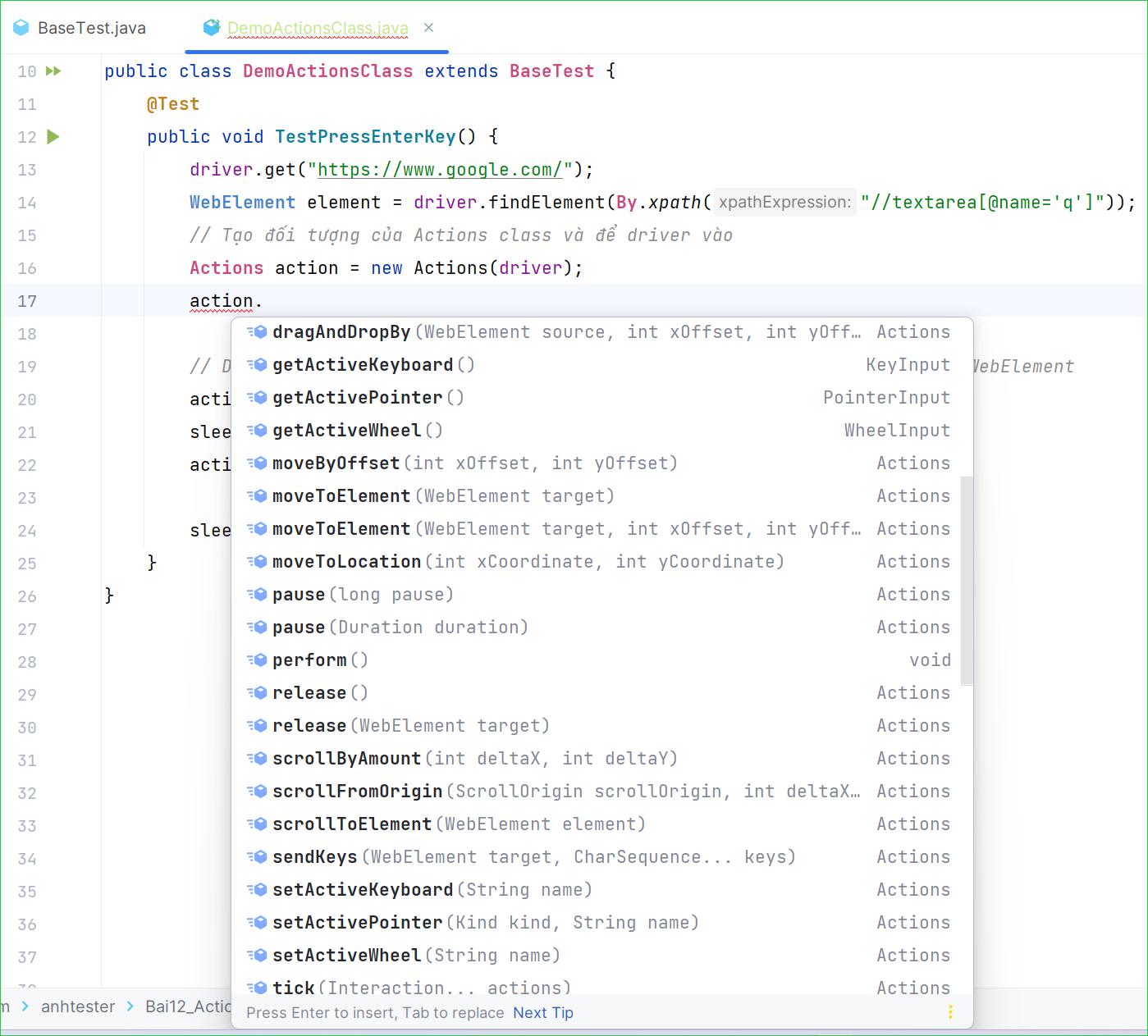Click method icon beside scrollFromOrigin
The image size is (1148, 1036).
(x=257, y=792)
